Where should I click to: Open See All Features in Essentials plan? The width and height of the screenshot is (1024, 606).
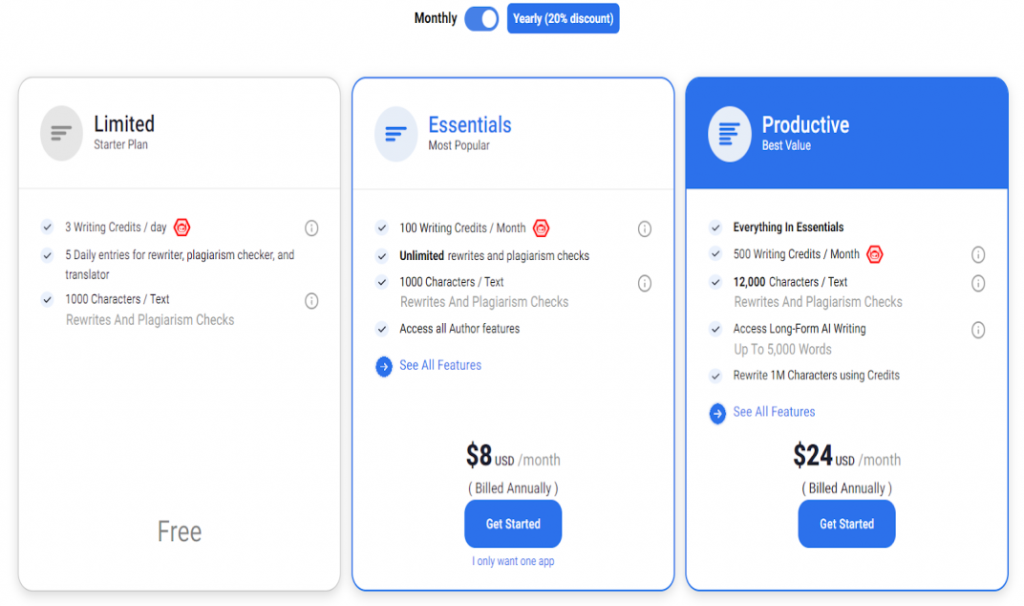(440, 365)
